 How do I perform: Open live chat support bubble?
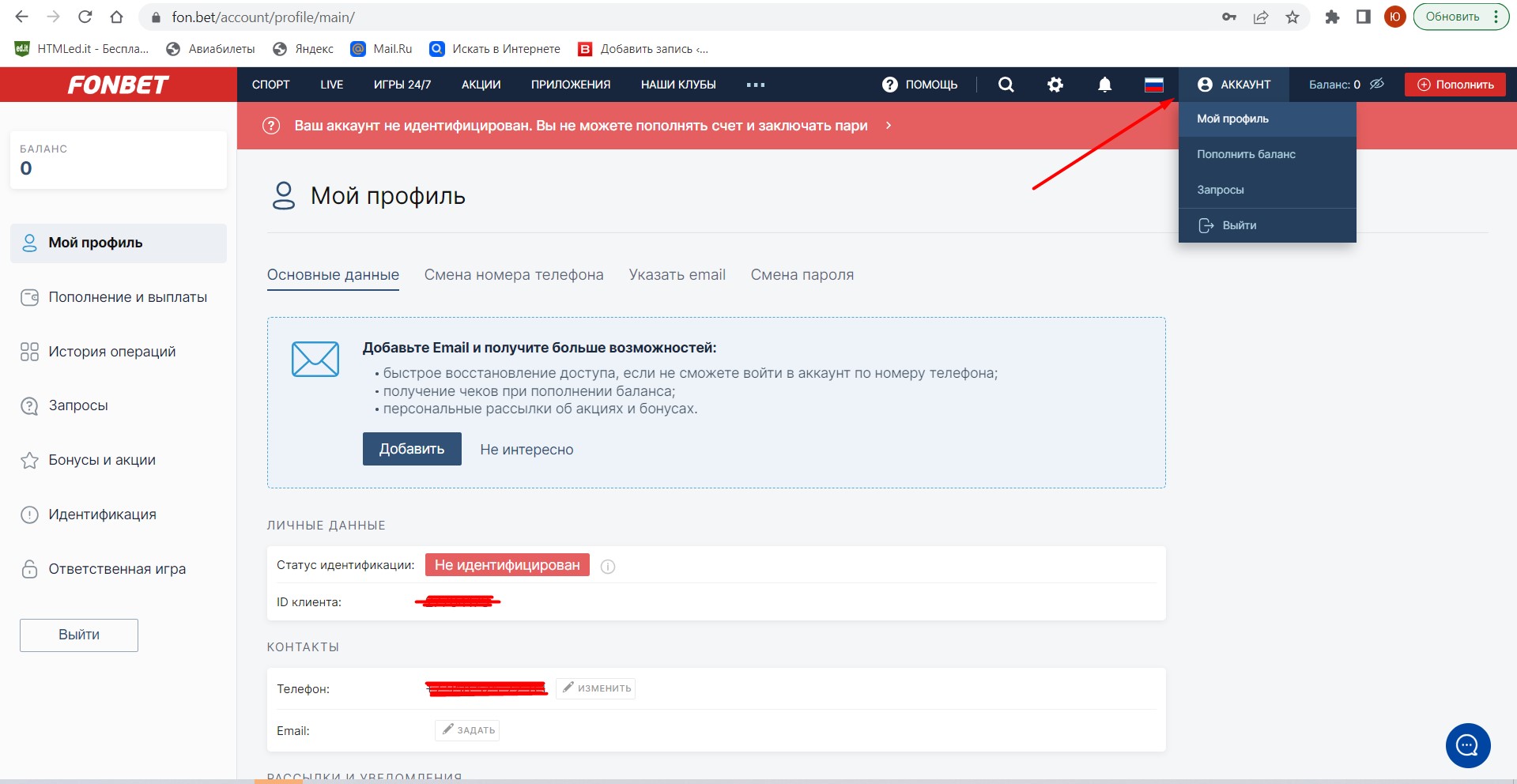1467,745
